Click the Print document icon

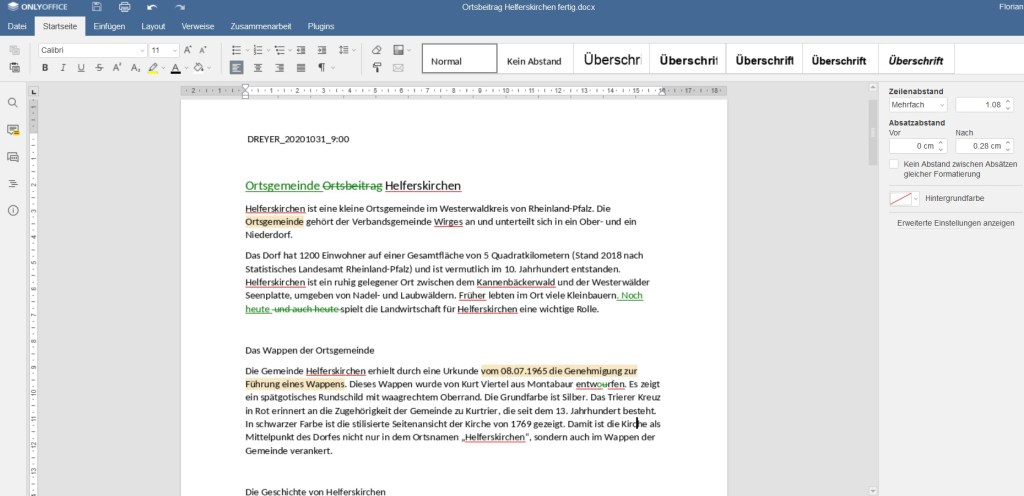pos(125,7)
